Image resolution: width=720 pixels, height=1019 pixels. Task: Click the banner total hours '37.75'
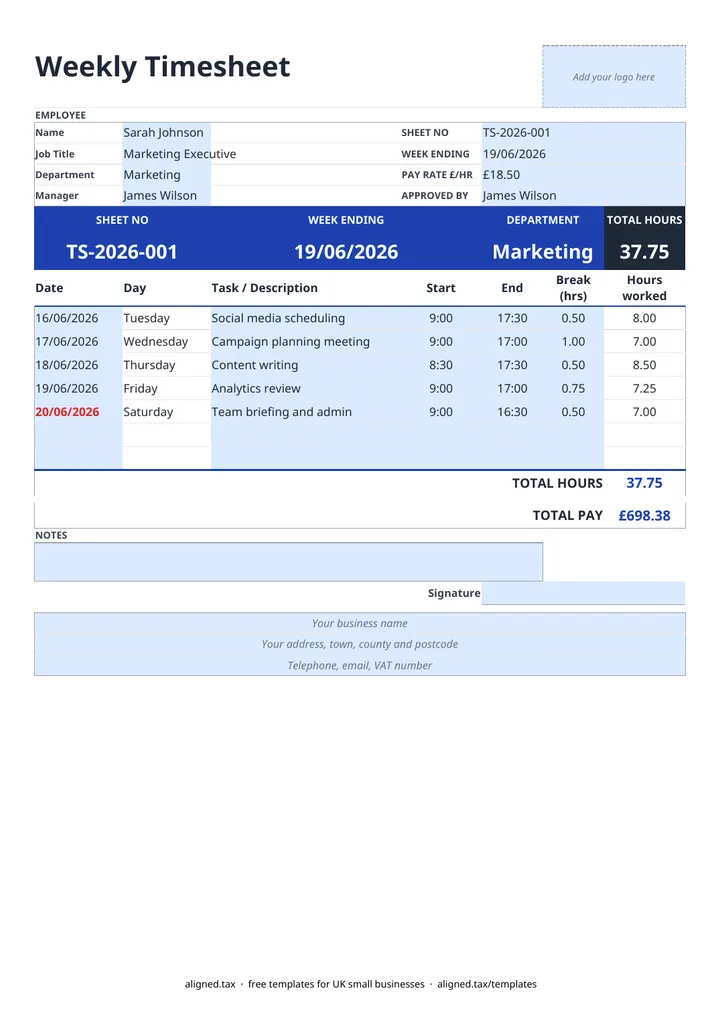click(x=644, y=252)
